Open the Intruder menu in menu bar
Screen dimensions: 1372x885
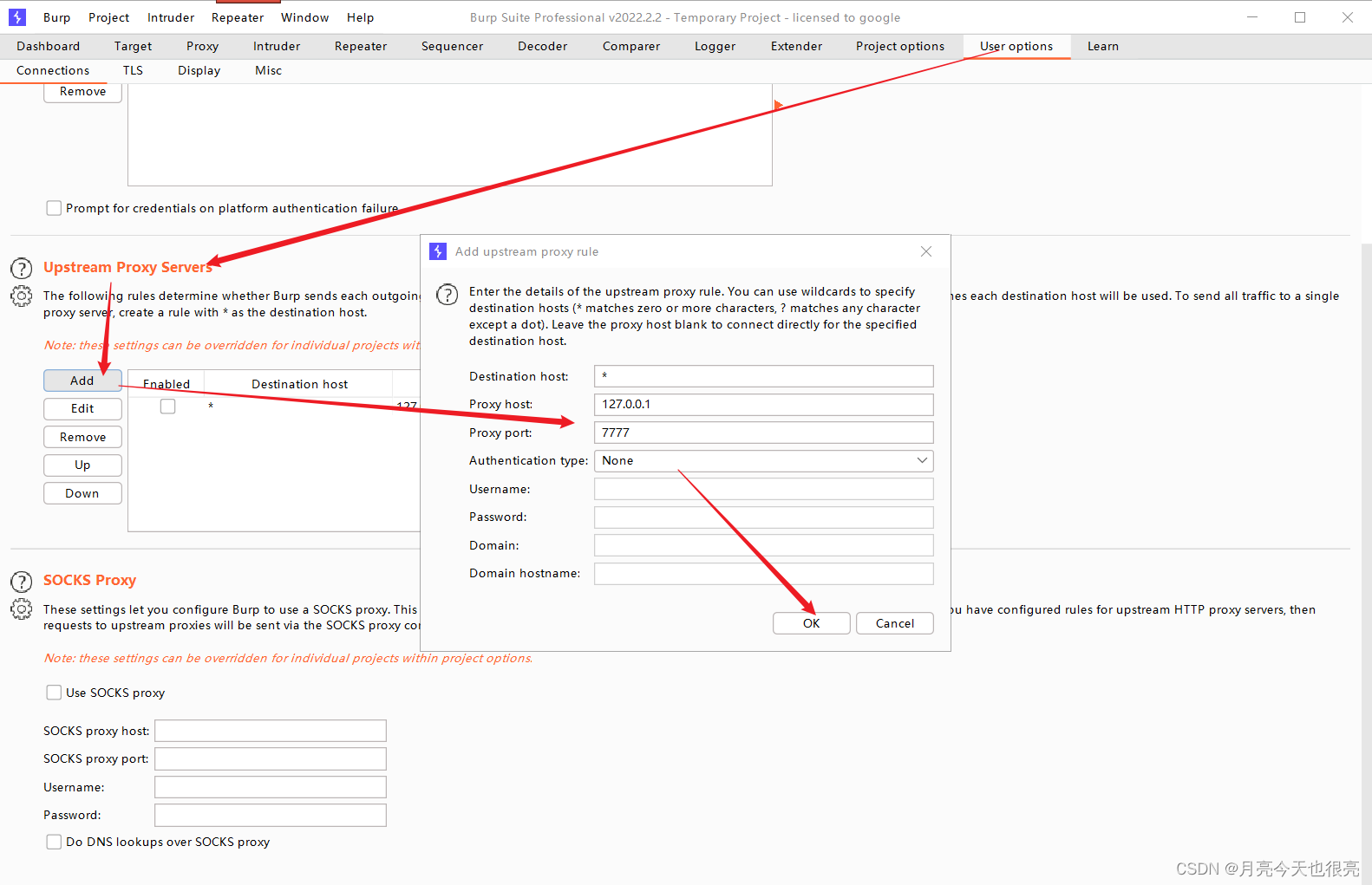pyautogui.click(x=171, y=17)
